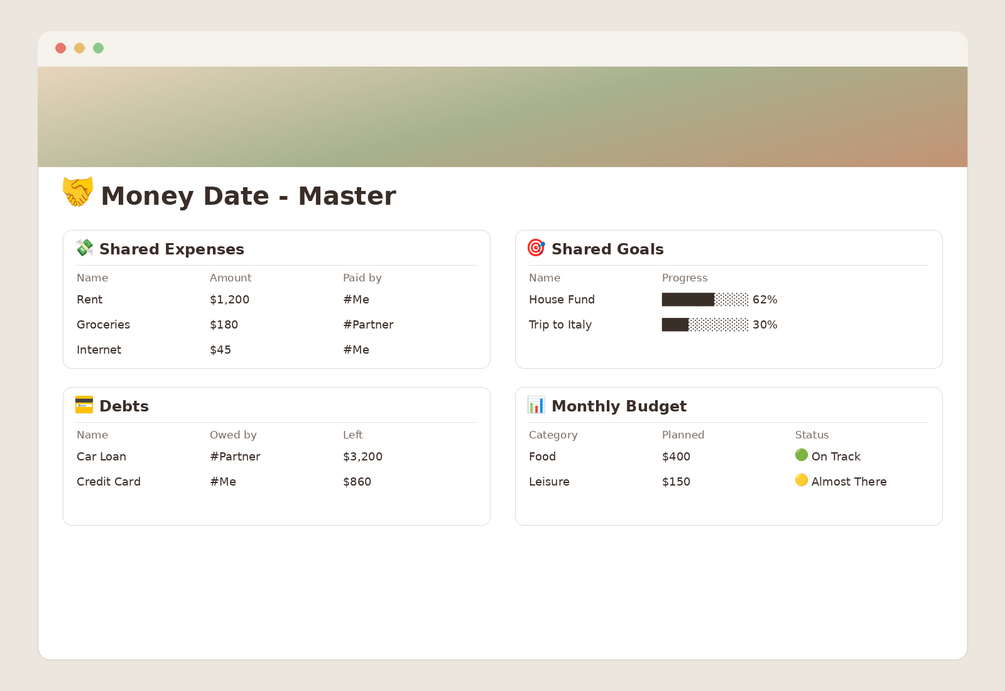Open the Shared Expenses heading
The height and width of the screenshot is (691, 1005).
point(172,249)
